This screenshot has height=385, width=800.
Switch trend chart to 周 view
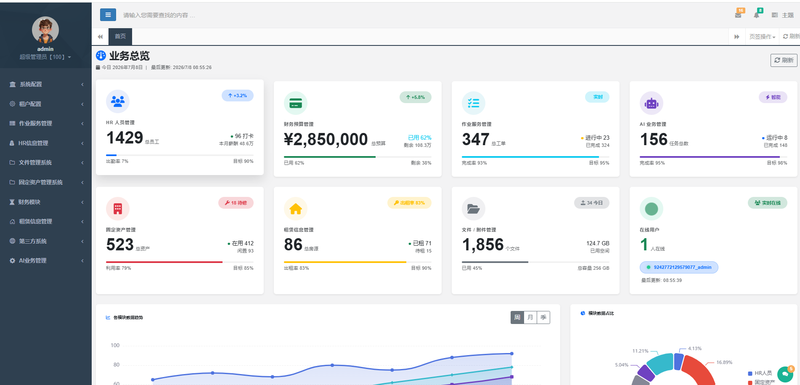coord(517,318)
